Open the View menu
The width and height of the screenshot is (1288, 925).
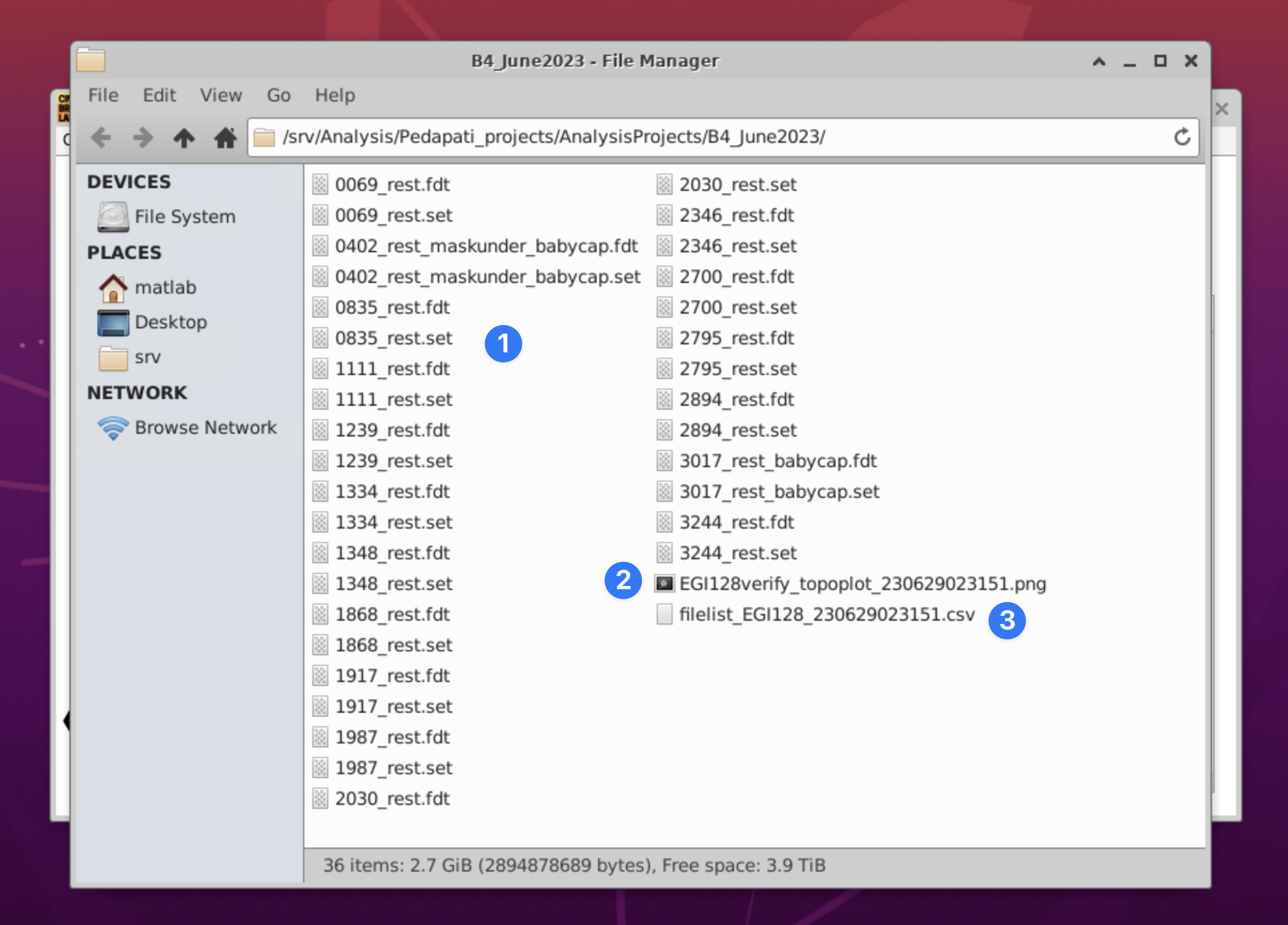(221, 95)
